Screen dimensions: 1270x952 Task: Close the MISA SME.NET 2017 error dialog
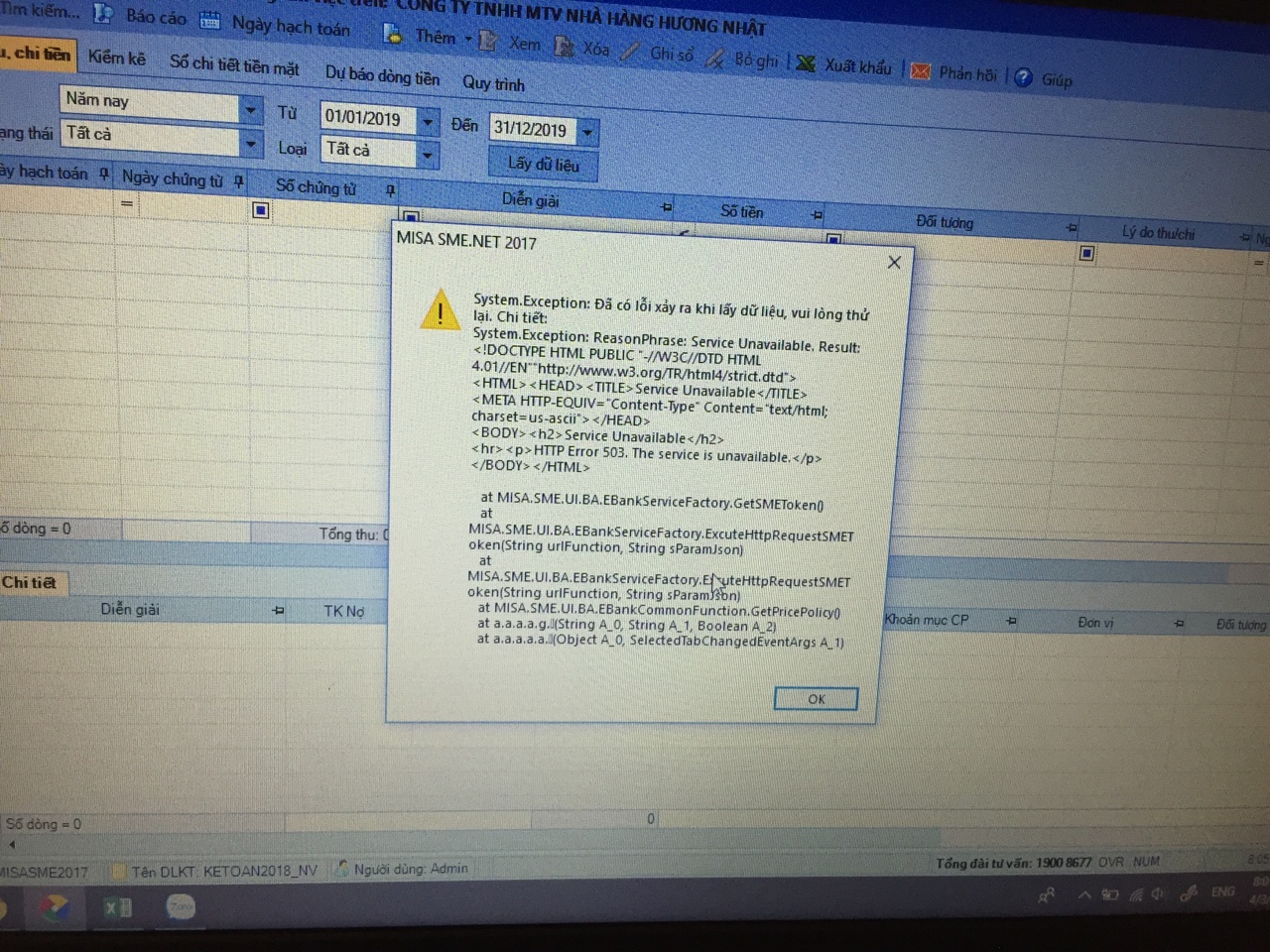point(894,262)
